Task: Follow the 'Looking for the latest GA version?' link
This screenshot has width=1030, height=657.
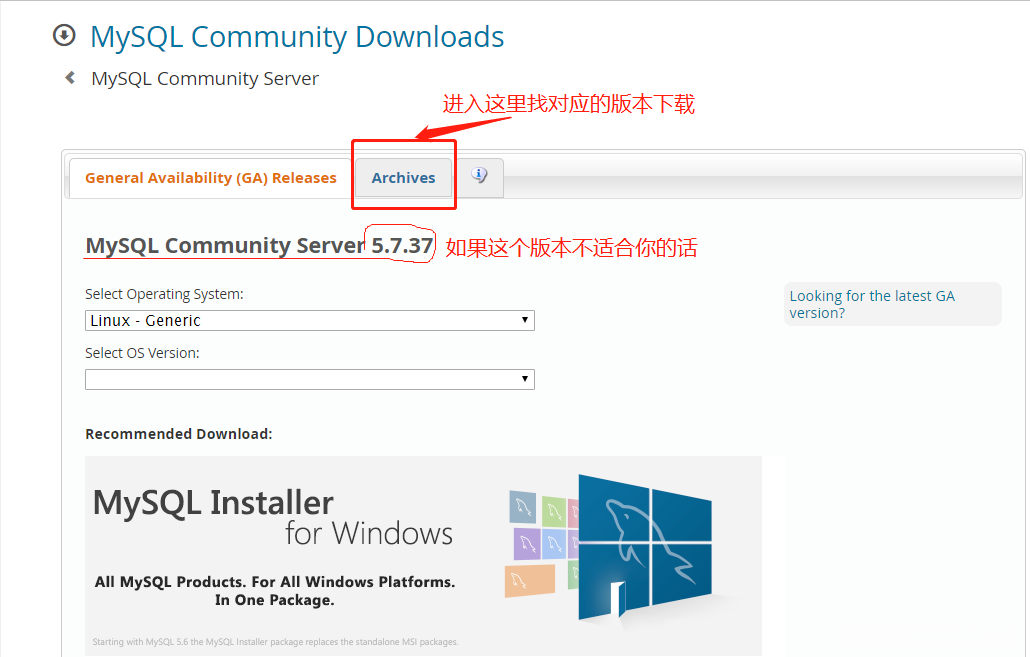Action: click(x=871, y=304)
